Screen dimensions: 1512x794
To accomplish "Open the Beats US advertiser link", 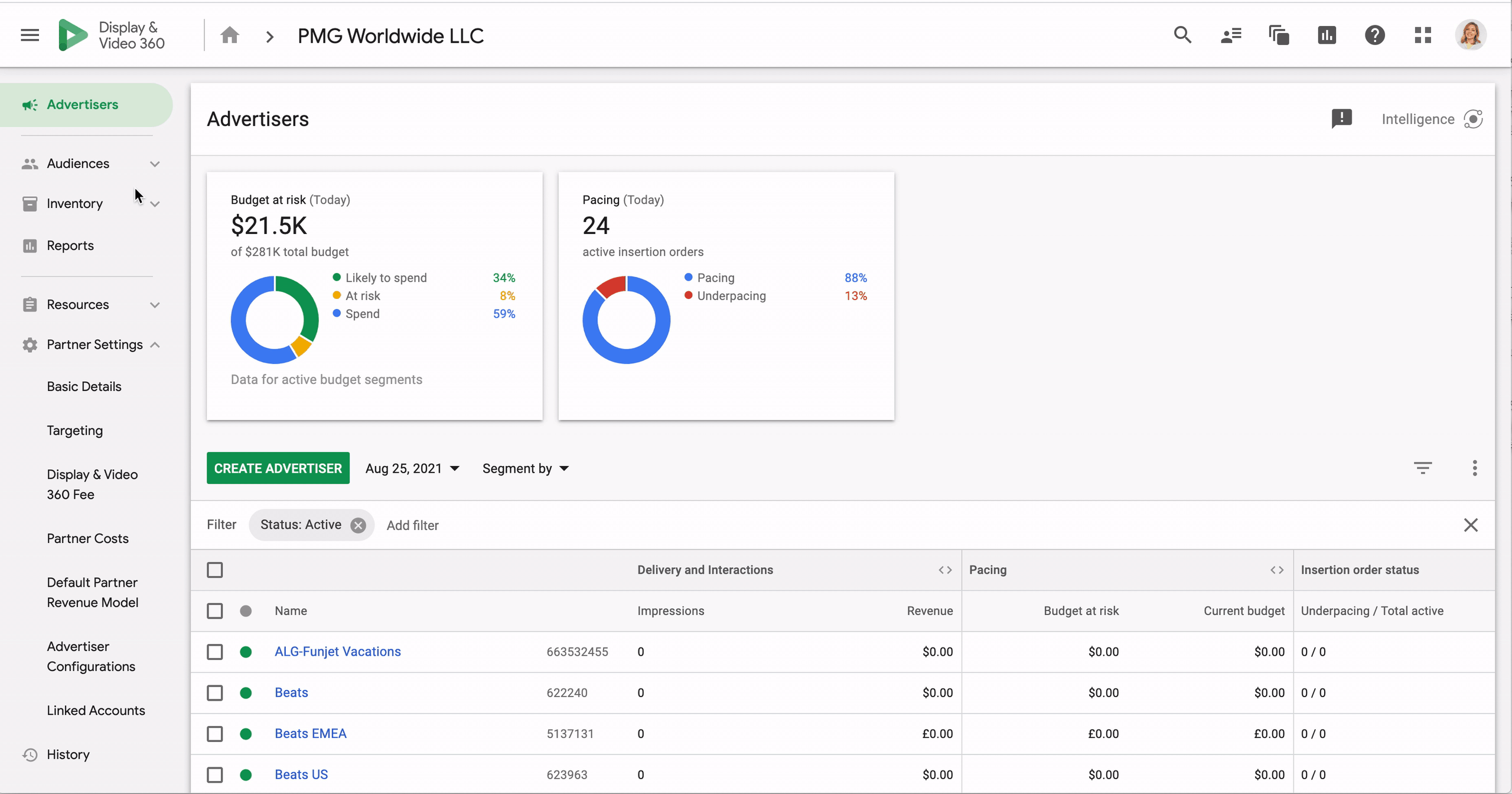I will (301, 775).
